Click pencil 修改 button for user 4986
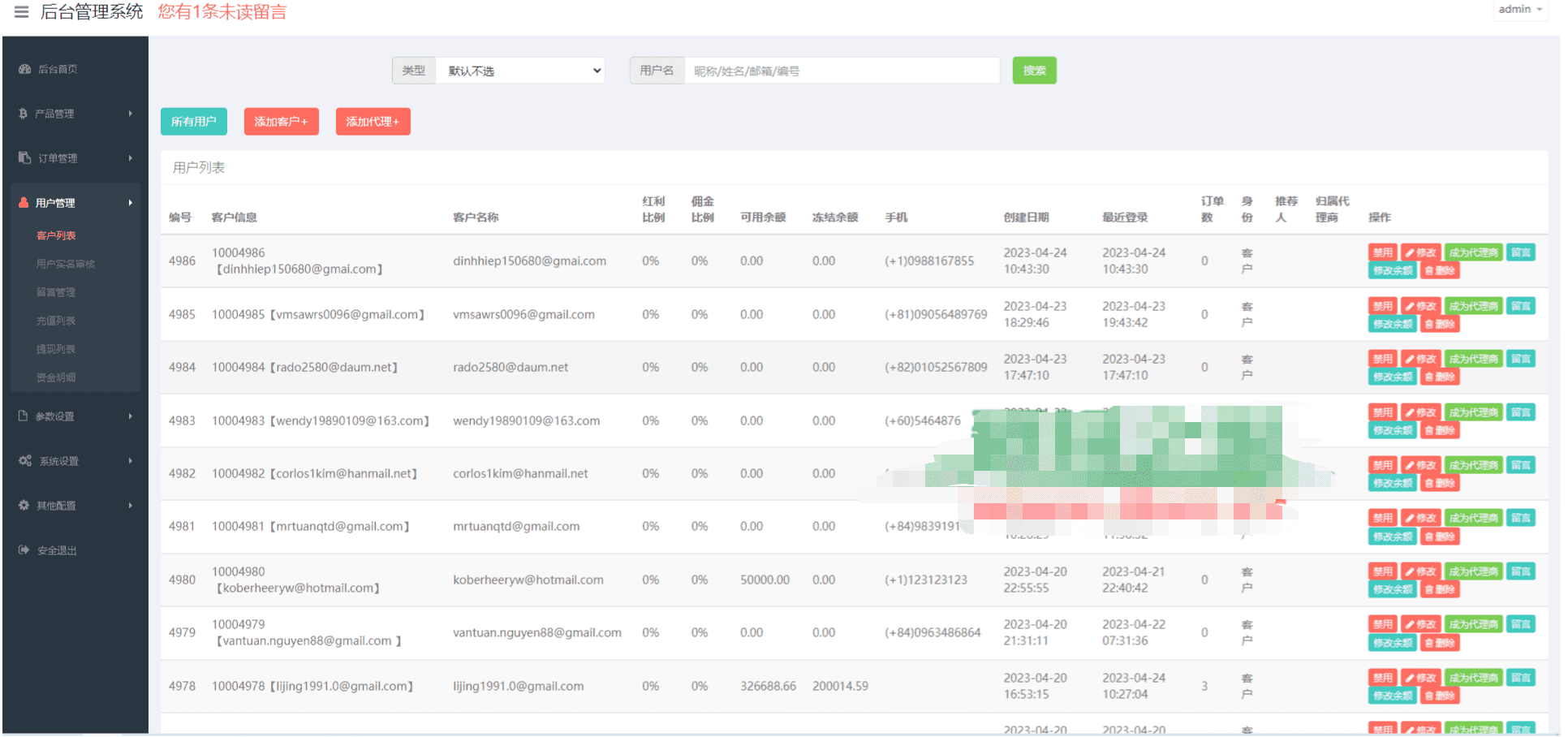The width and height of the screenshot is (1568, 737). pos(1421,252)
